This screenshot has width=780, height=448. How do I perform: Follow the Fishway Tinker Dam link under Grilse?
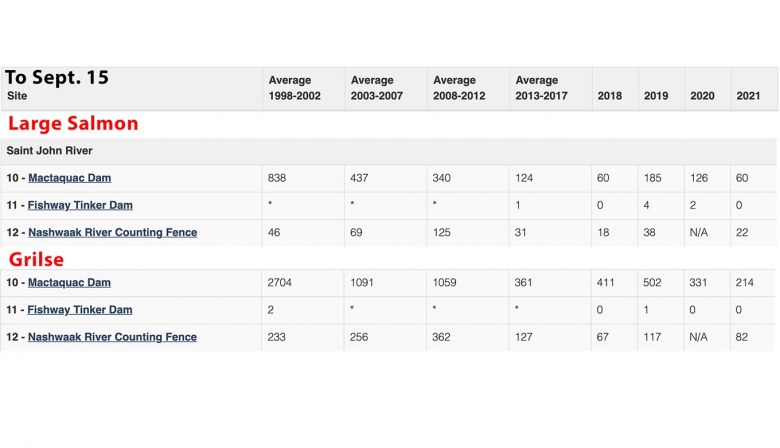click(80, 310)
